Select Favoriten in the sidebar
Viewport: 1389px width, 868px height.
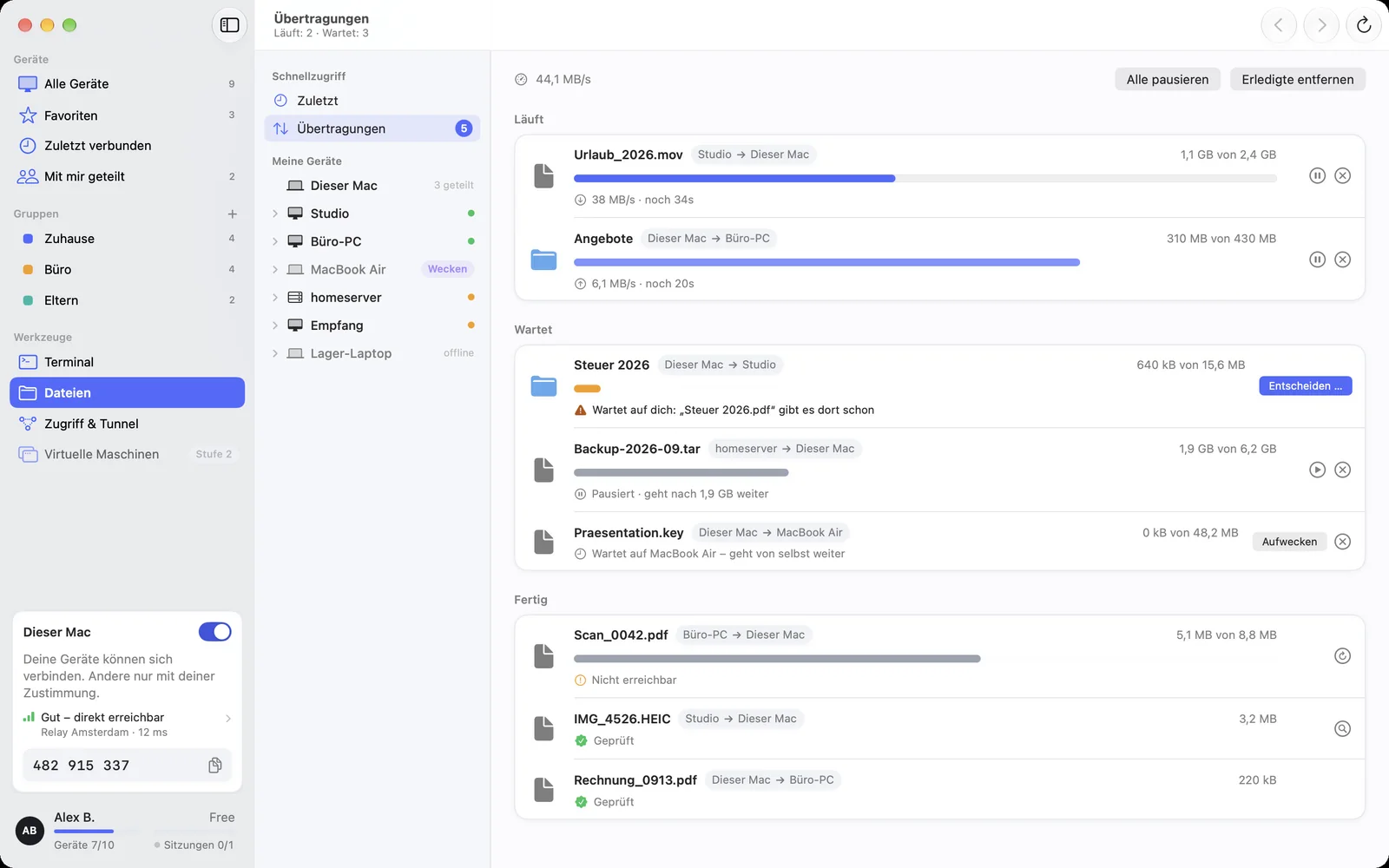point(127,115)
